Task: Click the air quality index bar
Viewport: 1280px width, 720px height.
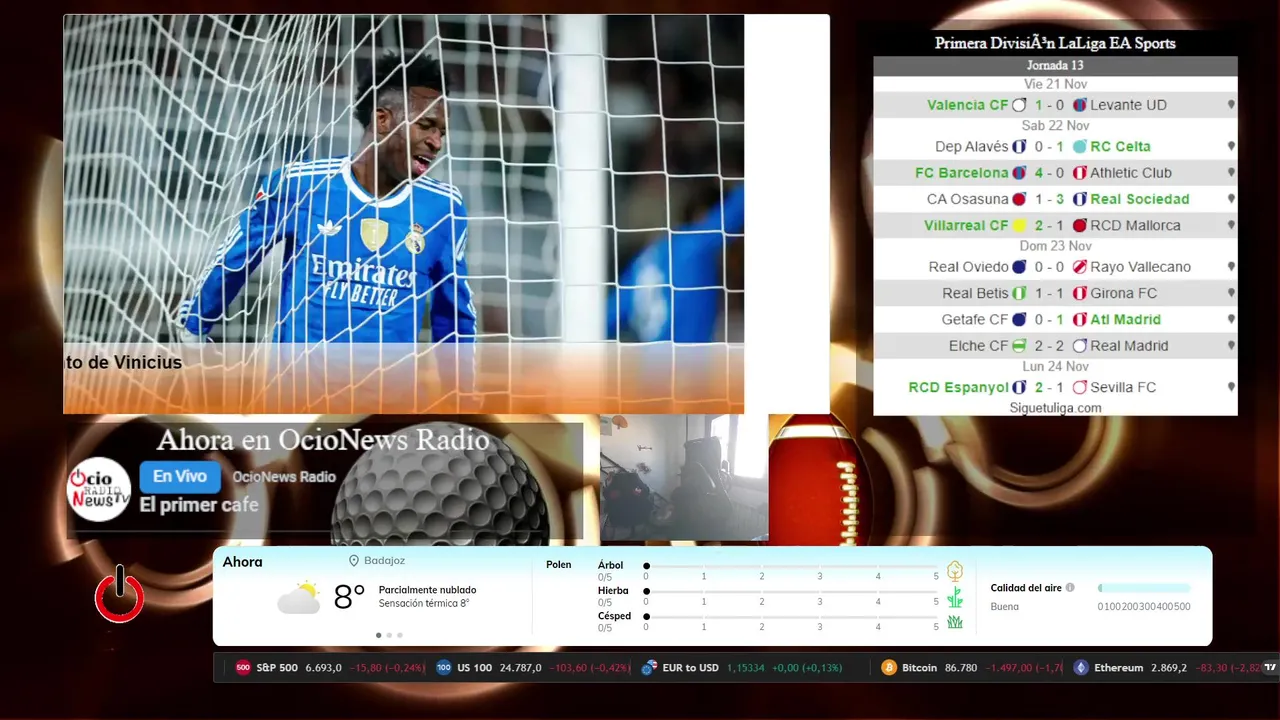Action: pyautogui.click(x=1144, y=588)
